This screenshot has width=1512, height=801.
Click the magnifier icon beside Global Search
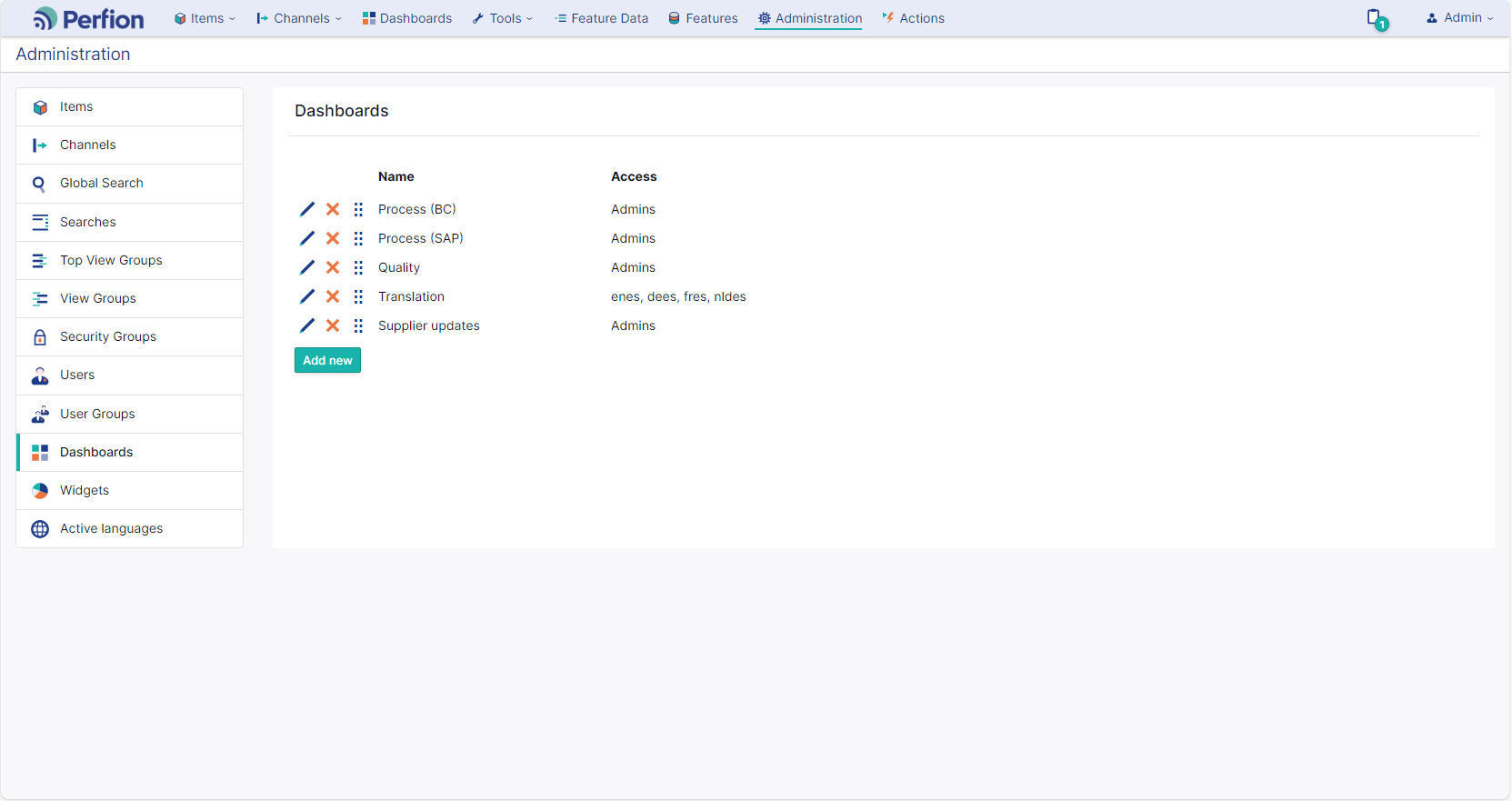coord(39,184)
